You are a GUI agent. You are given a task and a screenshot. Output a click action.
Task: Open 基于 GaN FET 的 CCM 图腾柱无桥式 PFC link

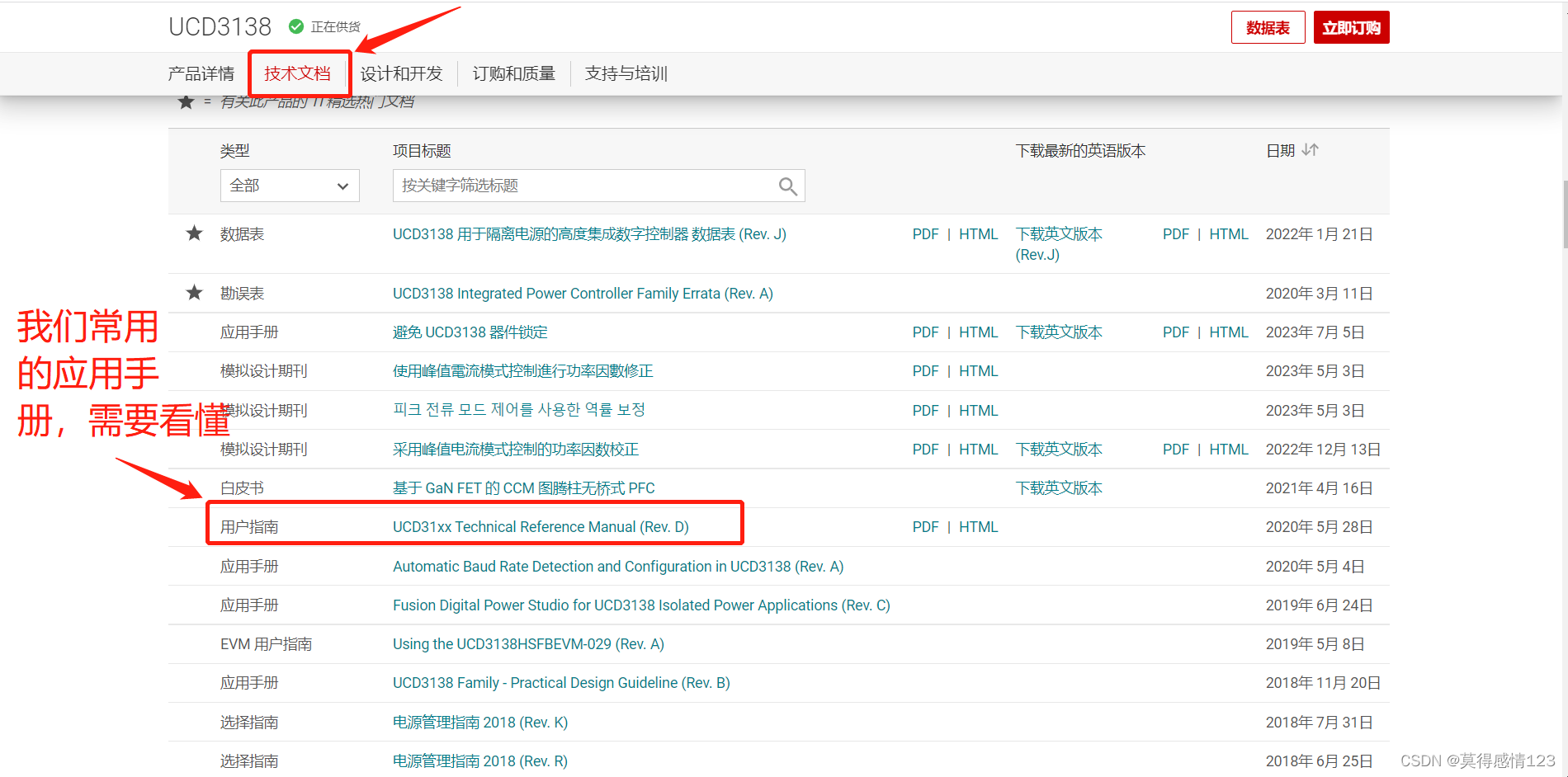524,488
